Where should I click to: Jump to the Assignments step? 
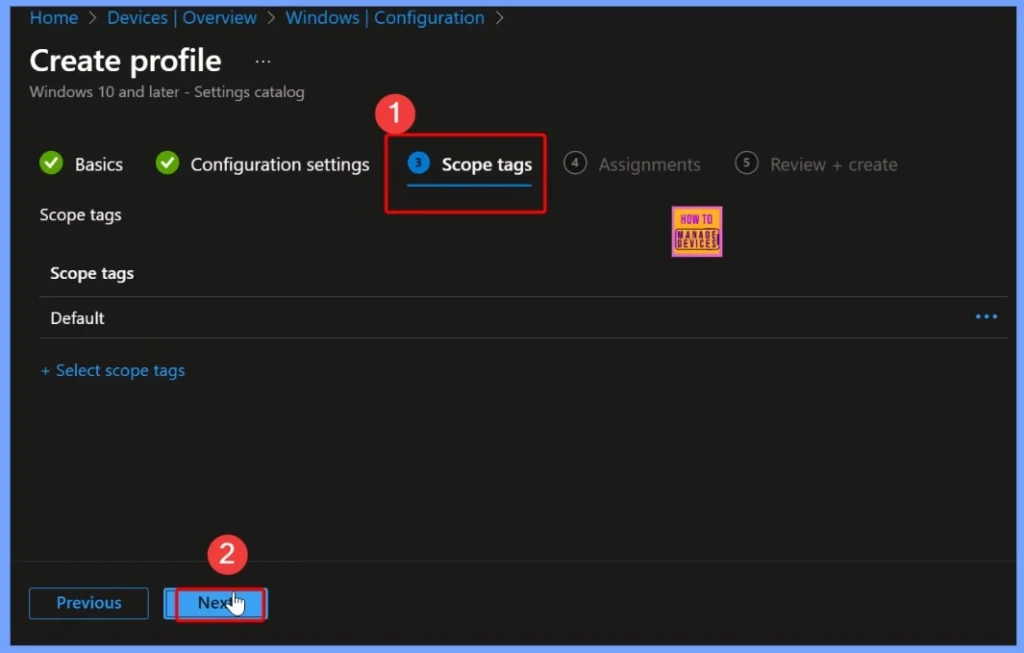[x=649, y=164]
